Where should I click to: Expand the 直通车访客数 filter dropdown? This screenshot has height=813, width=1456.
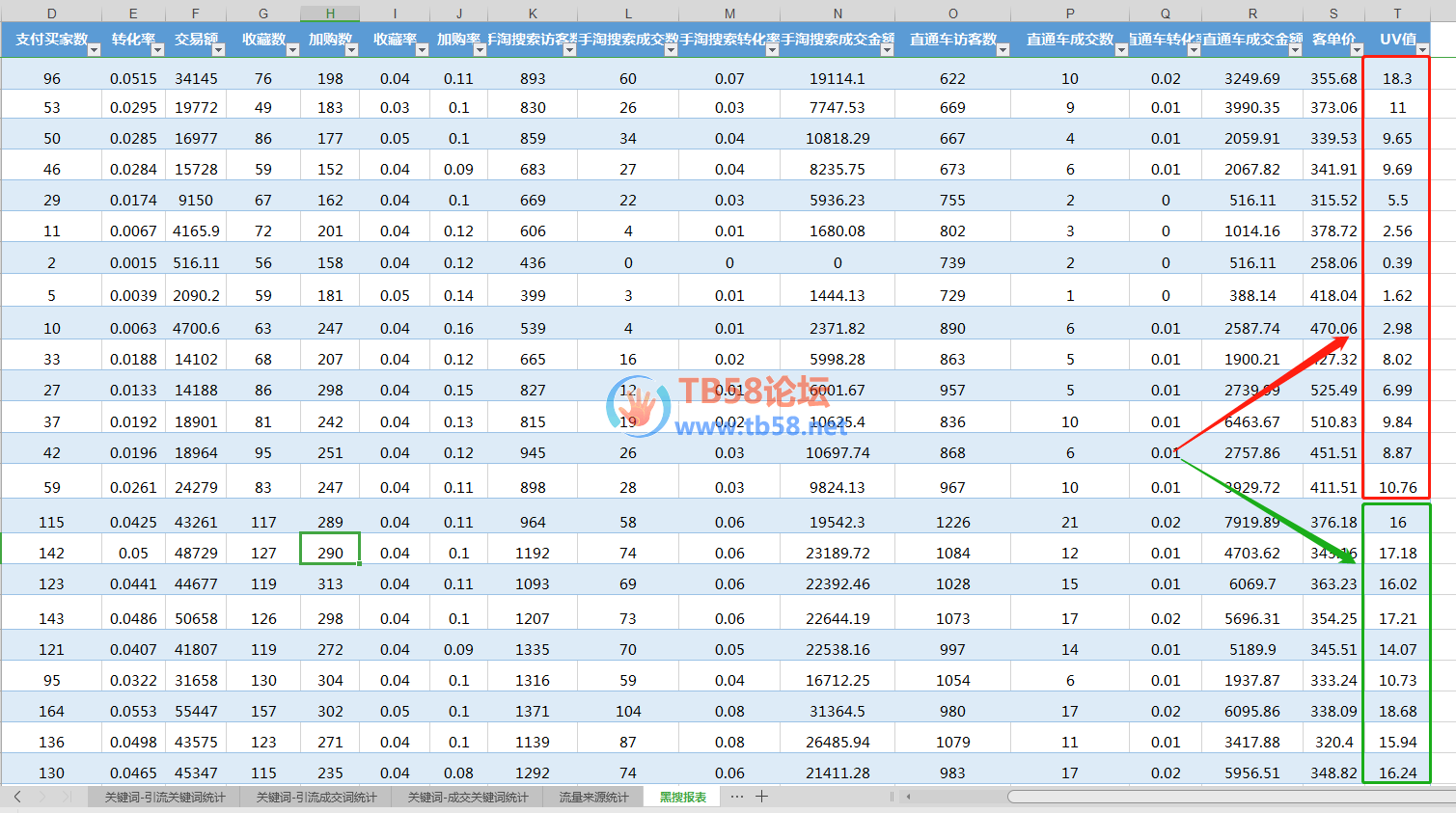(x=1003, y=49)
